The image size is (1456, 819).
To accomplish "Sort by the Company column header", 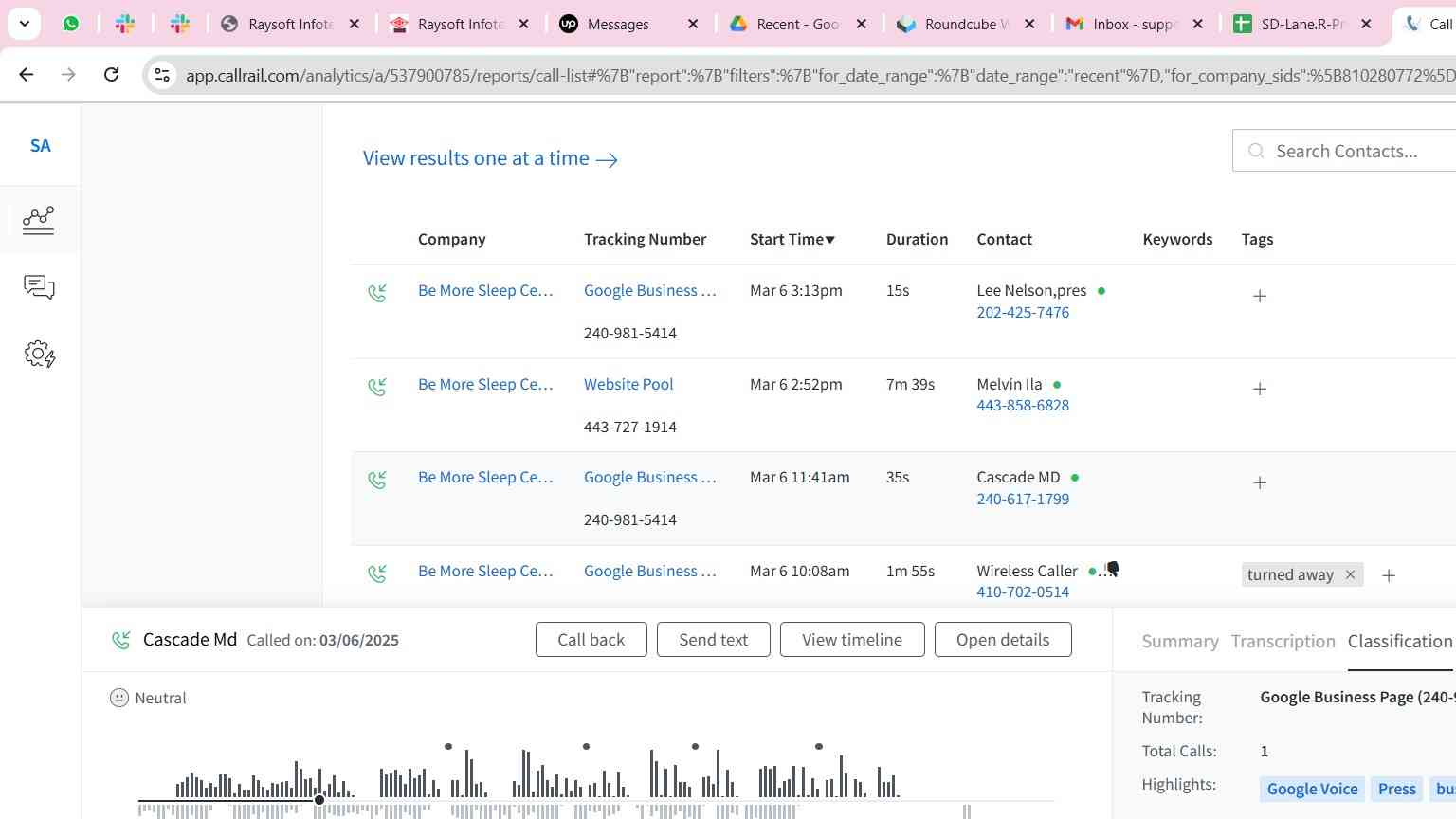I will click(451, 239).
